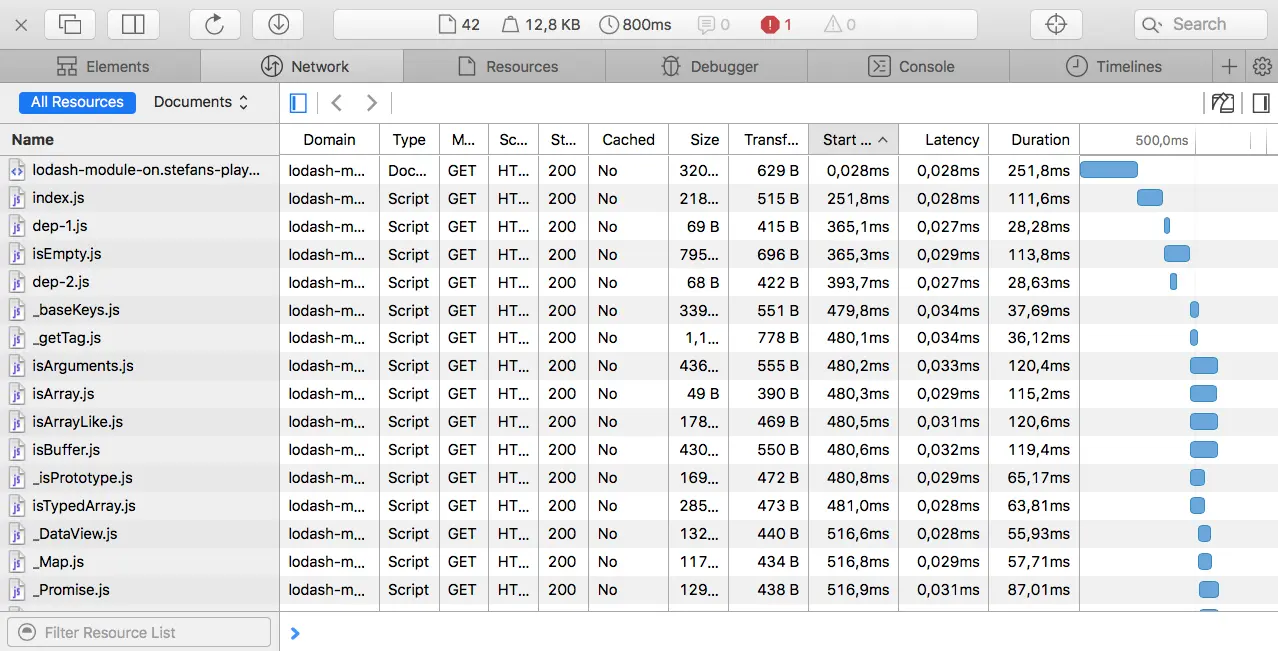Select isEmpty.js in the resource list
Screen dimensions: 1278x651
click(140, 254)
